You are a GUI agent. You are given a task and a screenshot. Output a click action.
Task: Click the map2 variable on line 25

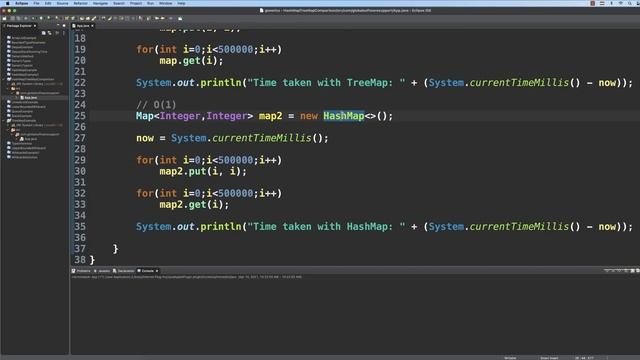pyautogui.click(x=270, y=116)
